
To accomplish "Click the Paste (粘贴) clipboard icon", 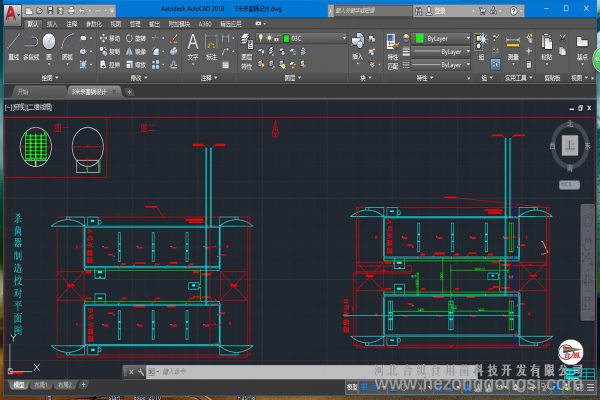I will pyautogui.click(x=549, y=45).
